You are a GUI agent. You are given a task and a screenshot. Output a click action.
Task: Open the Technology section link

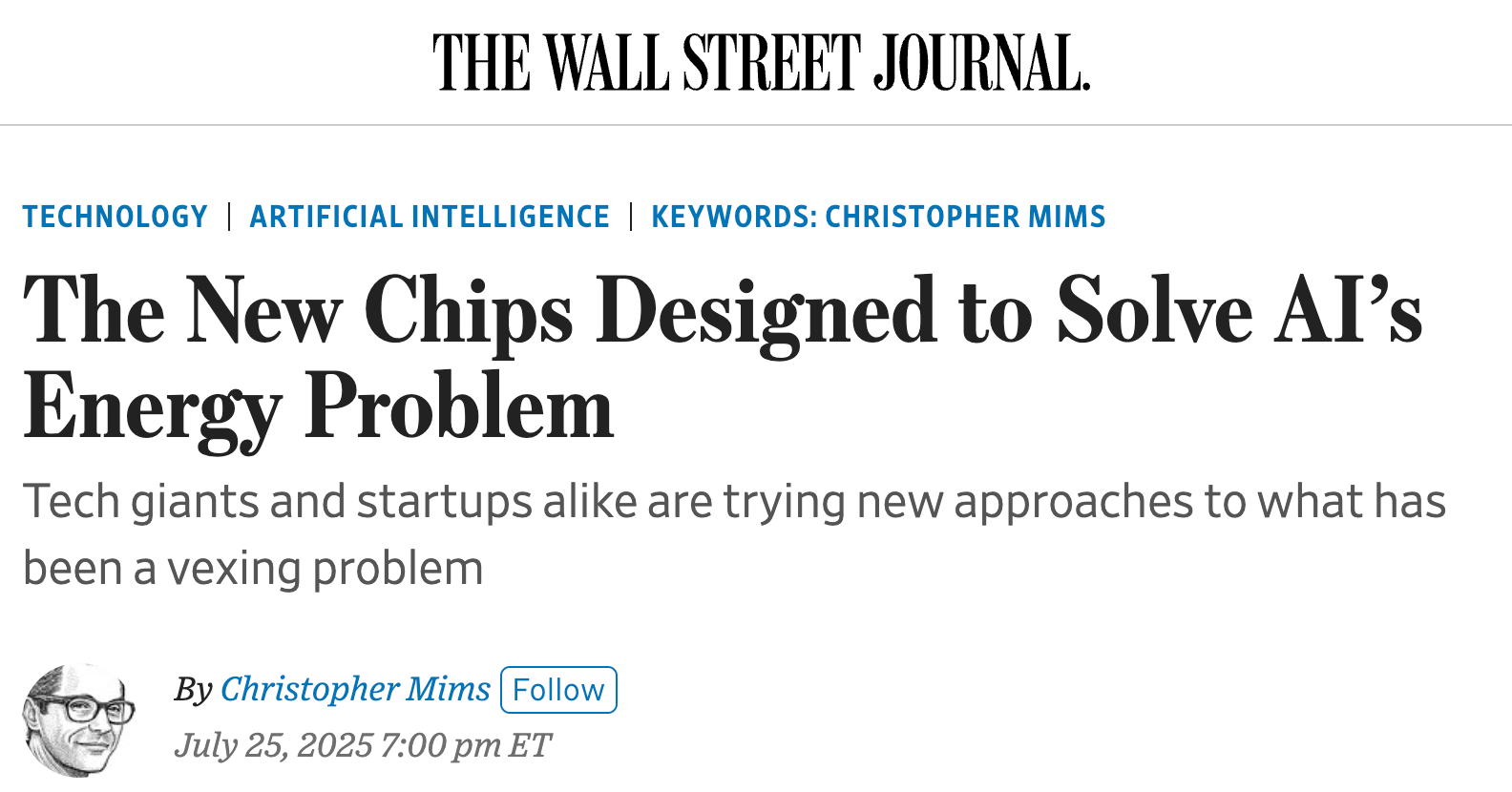point(115,217)
